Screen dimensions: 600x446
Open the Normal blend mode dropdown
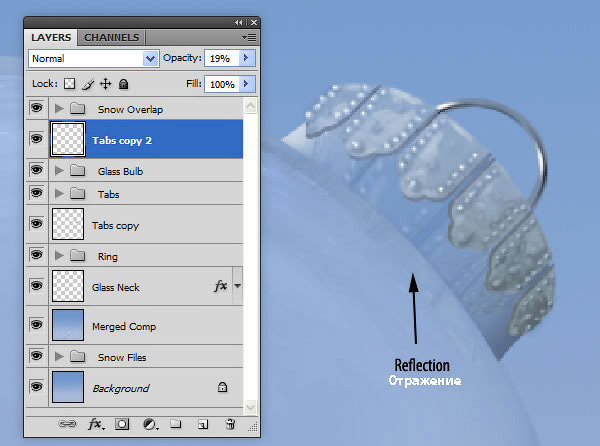click(94, 59)
